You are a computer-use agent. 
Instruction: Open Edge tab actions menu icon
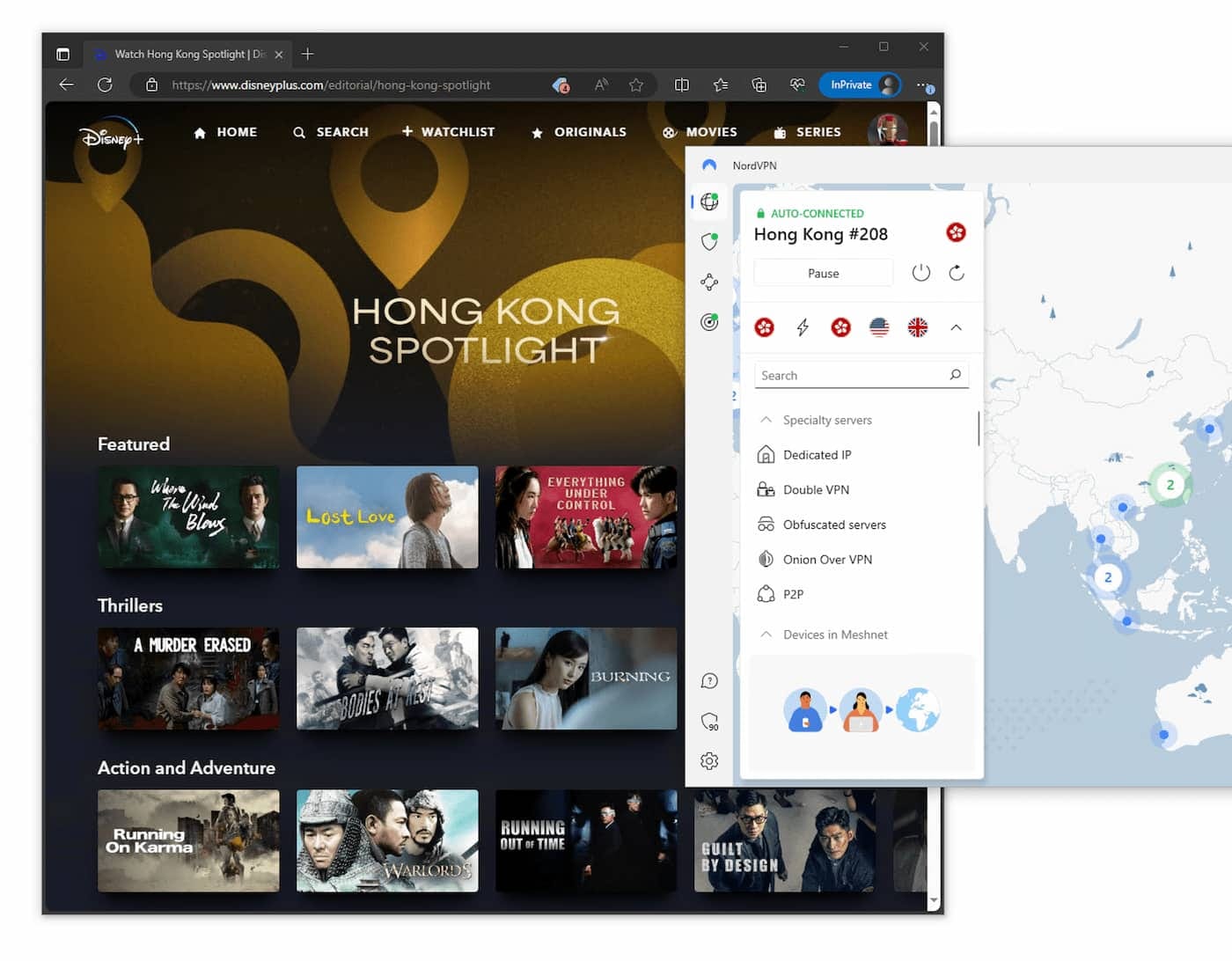point(62,54)
